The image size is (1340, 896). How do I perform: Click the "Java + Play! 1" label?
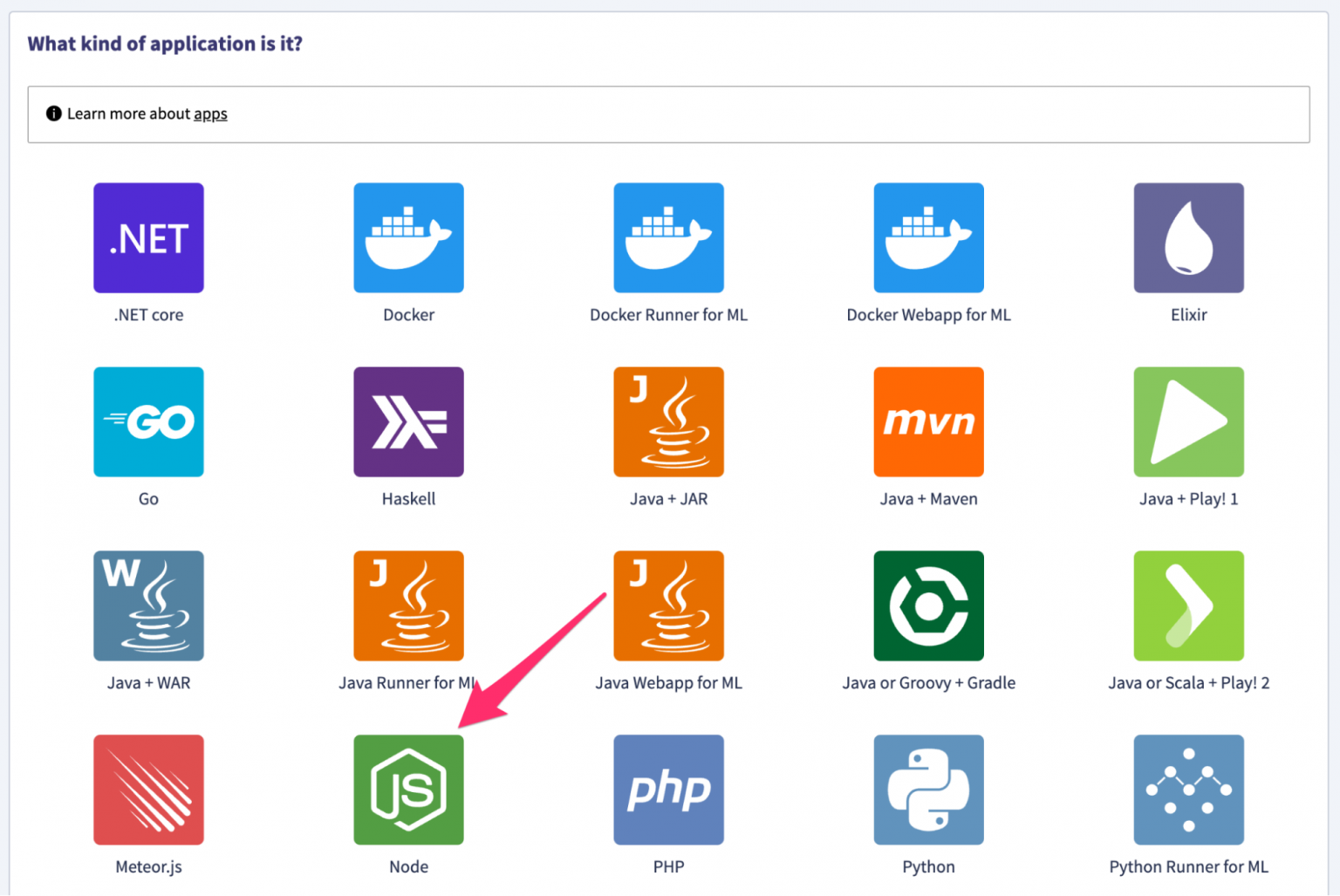pyautogui.click(x=1188, y=499)
